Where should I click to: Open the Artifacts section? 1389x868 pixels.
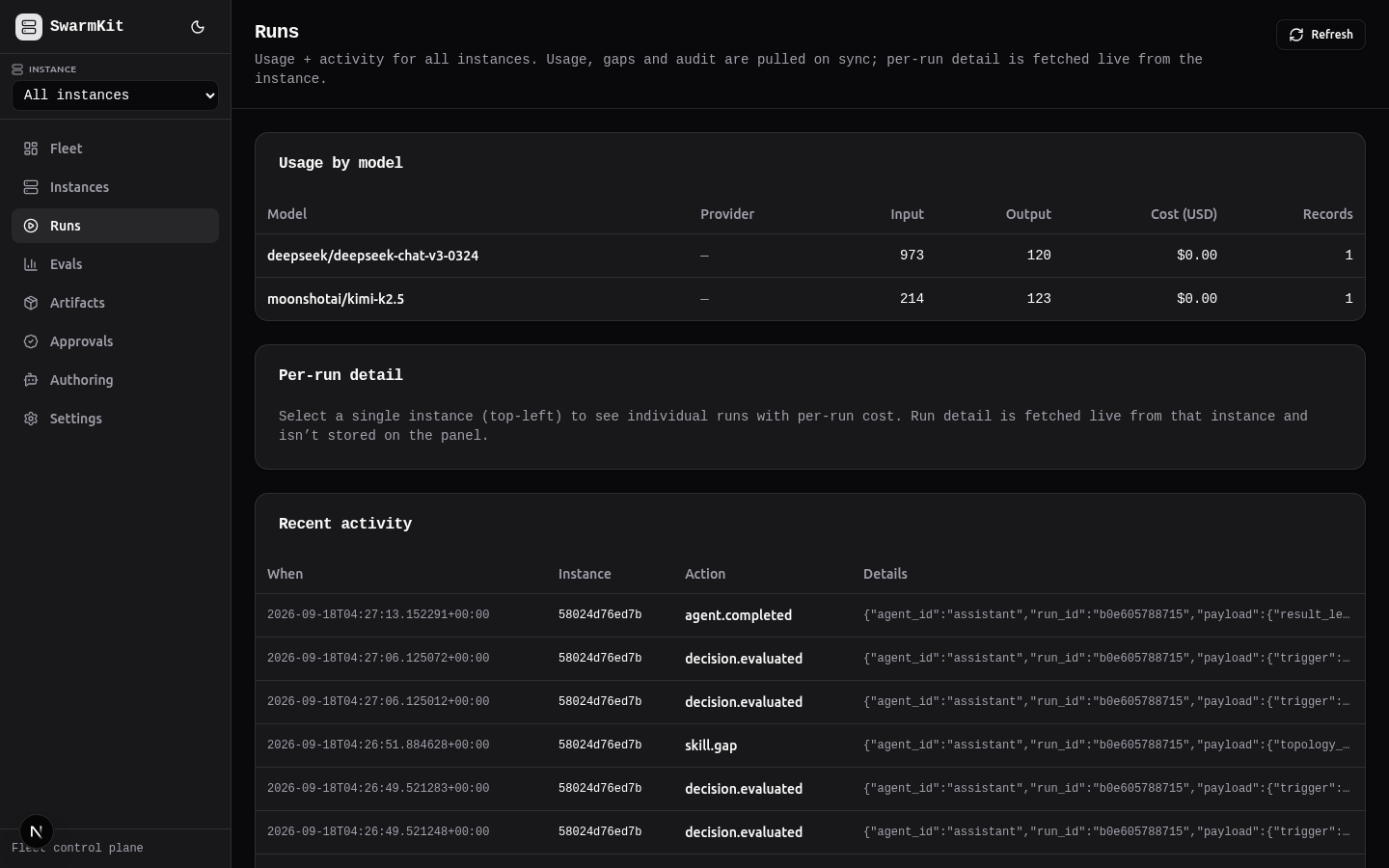(115, 303)
